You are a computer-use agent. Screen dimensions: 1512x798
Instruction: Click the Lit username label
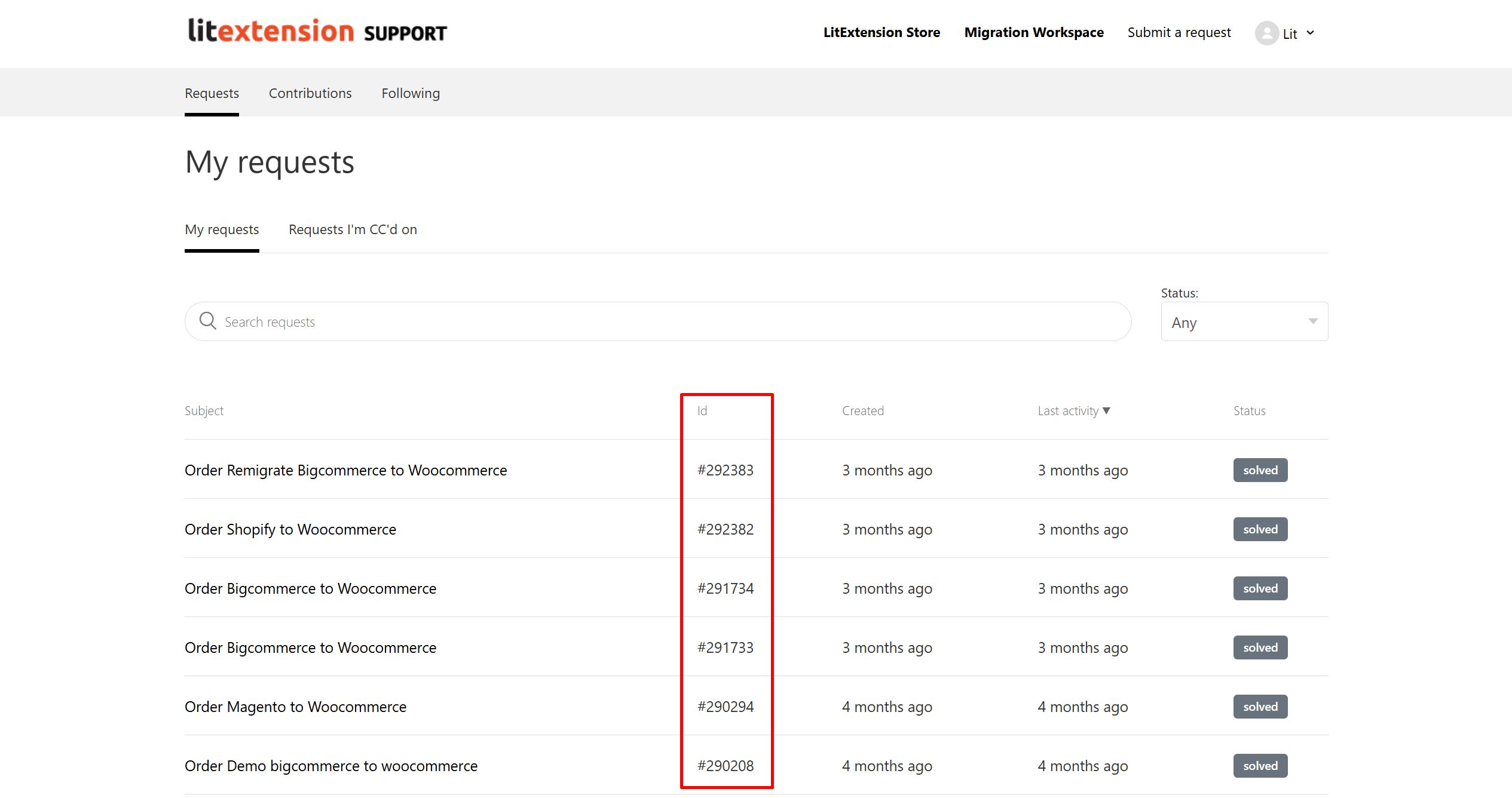1290,34
